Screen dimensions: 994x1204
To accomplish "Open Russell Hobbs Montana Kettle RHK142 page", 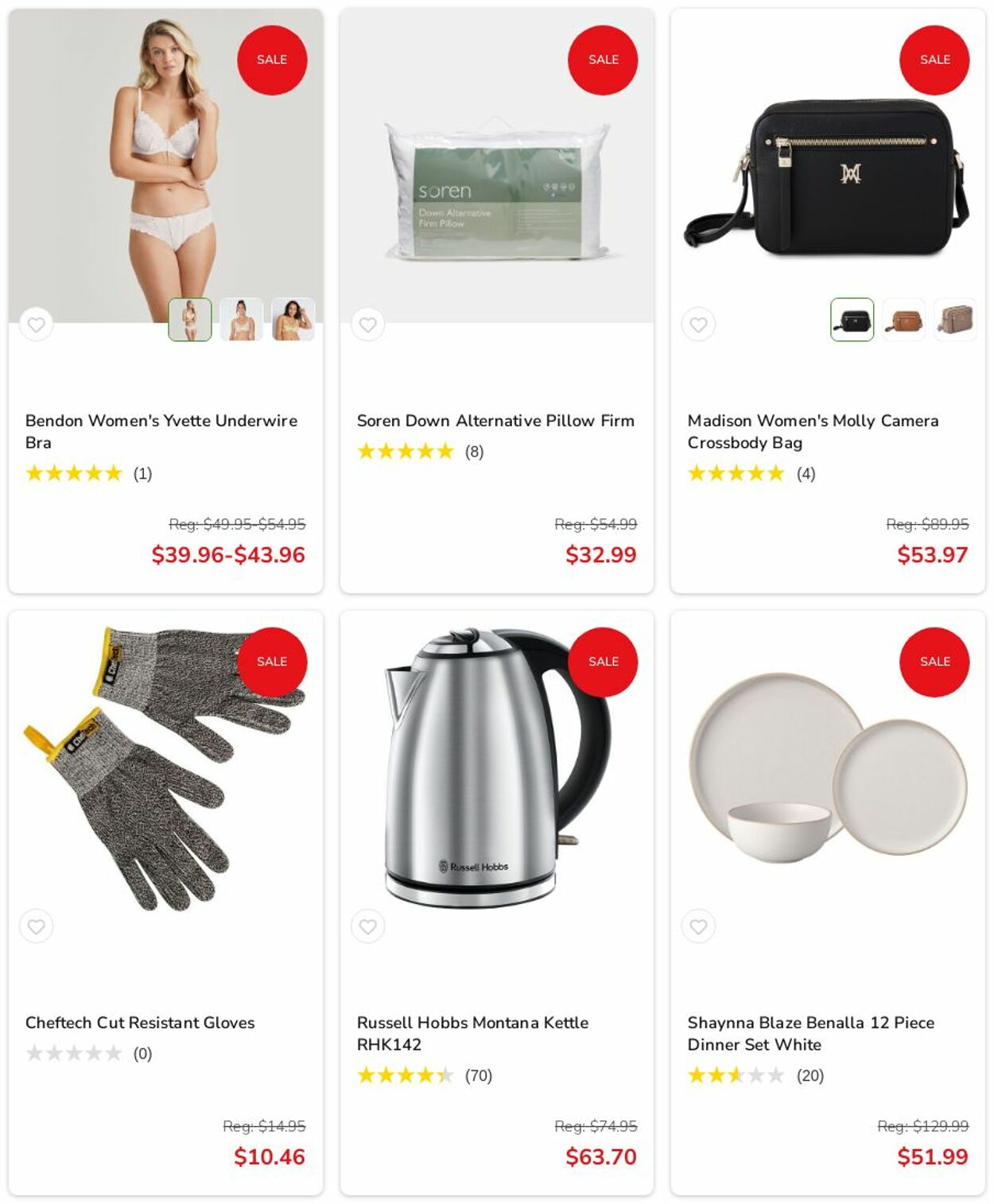I will click(x=472, y=1034).
